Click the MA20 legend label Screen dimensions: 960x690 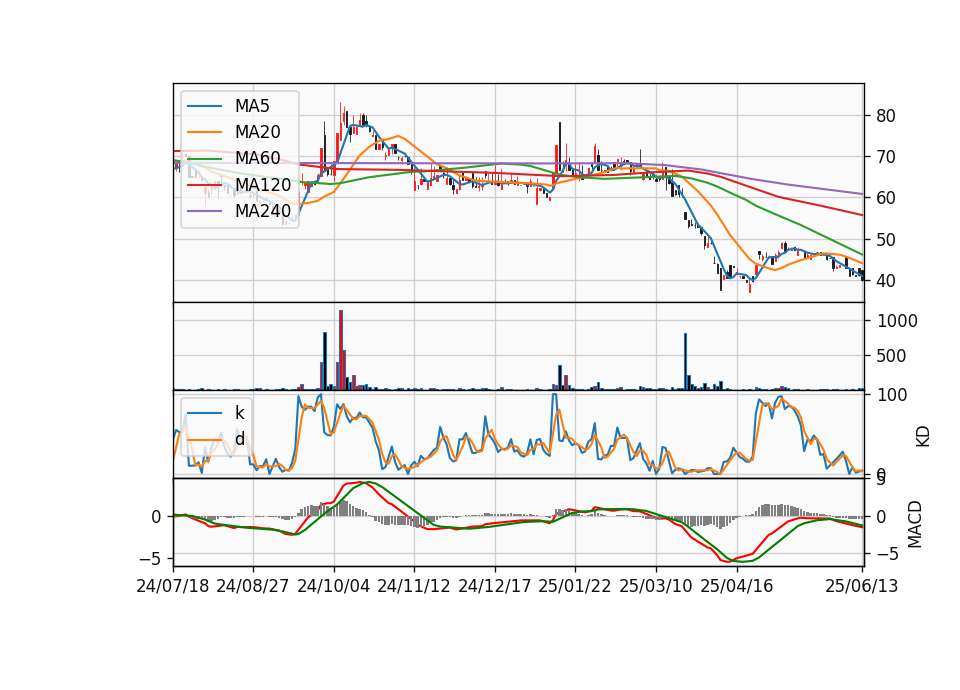[257, 132]
